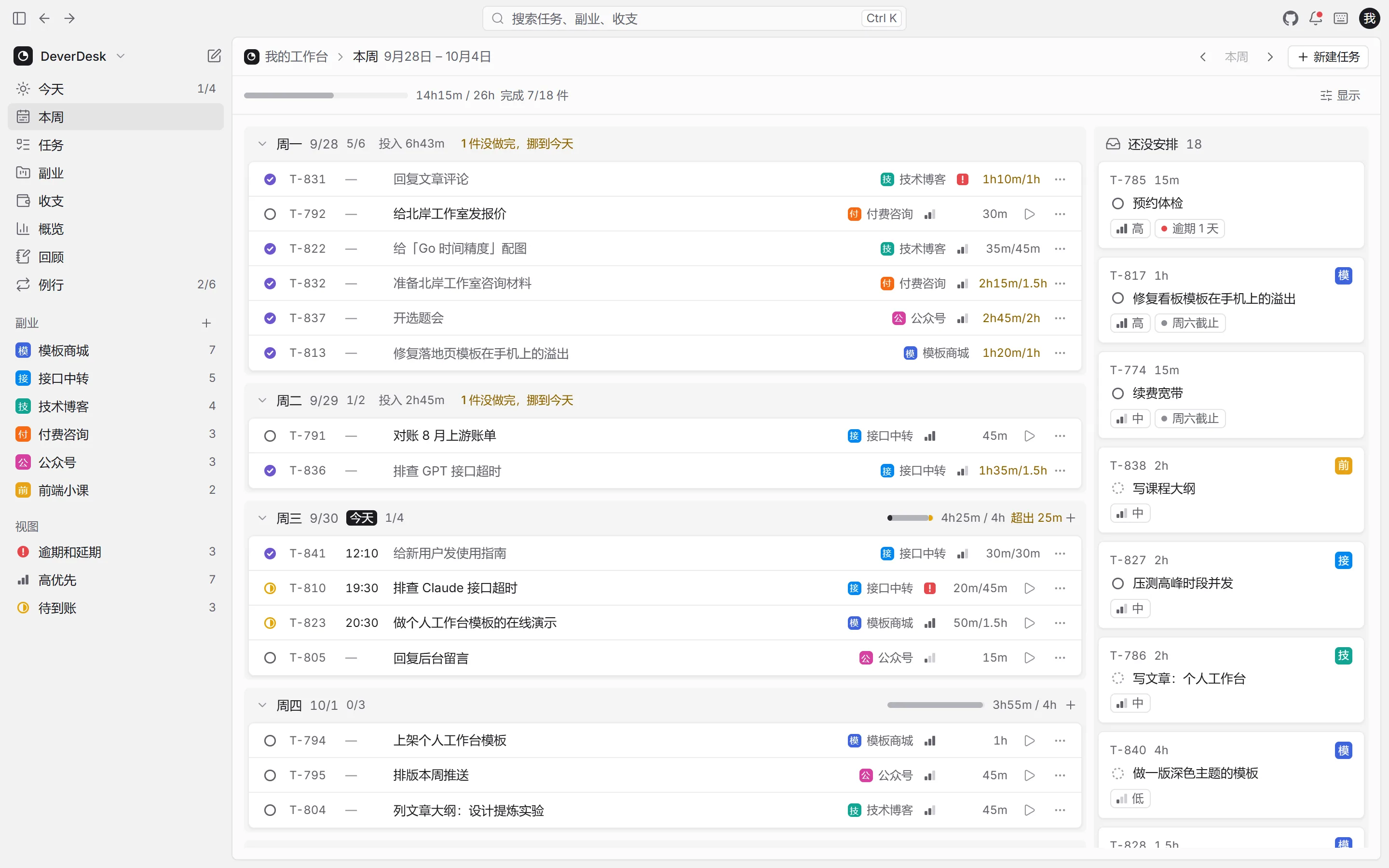Click the 新建任务 button
This screenshot has width=1389, height=868.
pyautogui.click(x=1328, y=57)
